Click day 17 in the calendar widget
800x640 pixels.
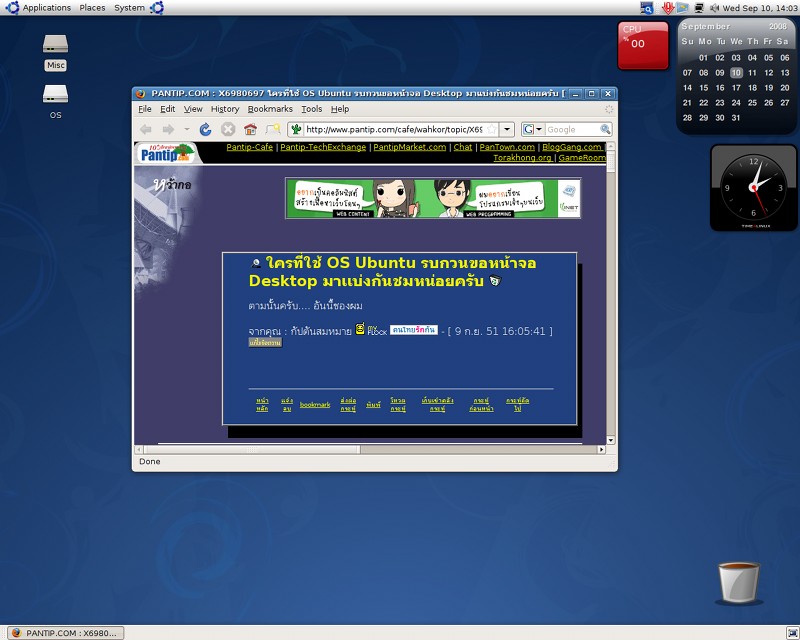(x=736, y=88)
